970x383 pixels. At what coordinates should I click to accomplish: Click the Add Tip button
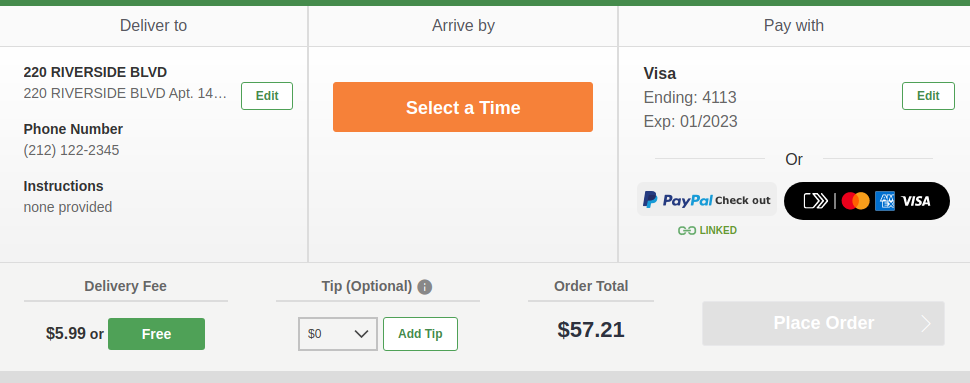[420, 334]
